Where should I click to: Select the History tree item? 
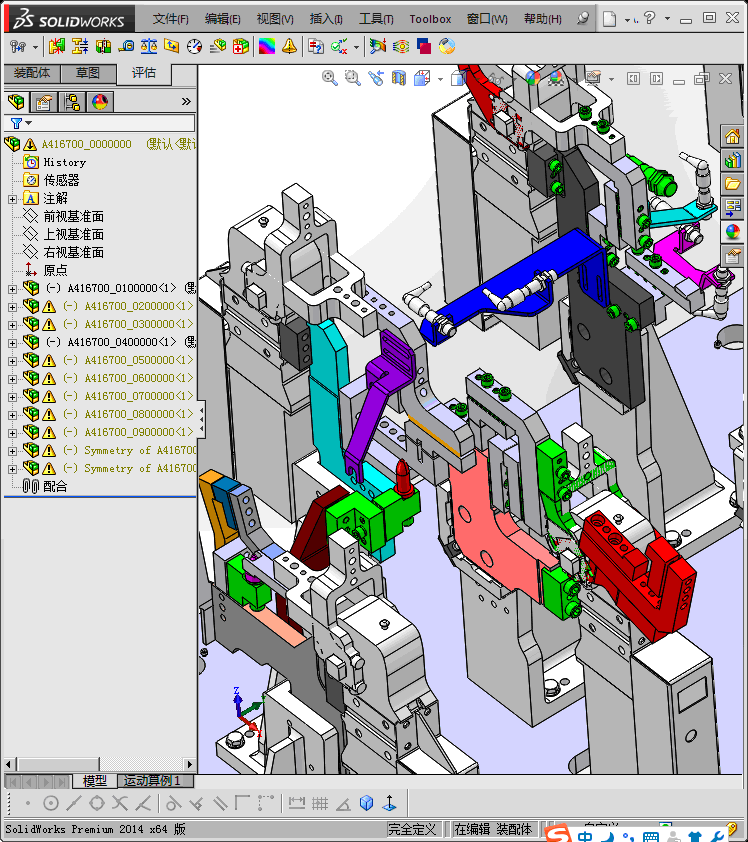(x=64, y=162)
